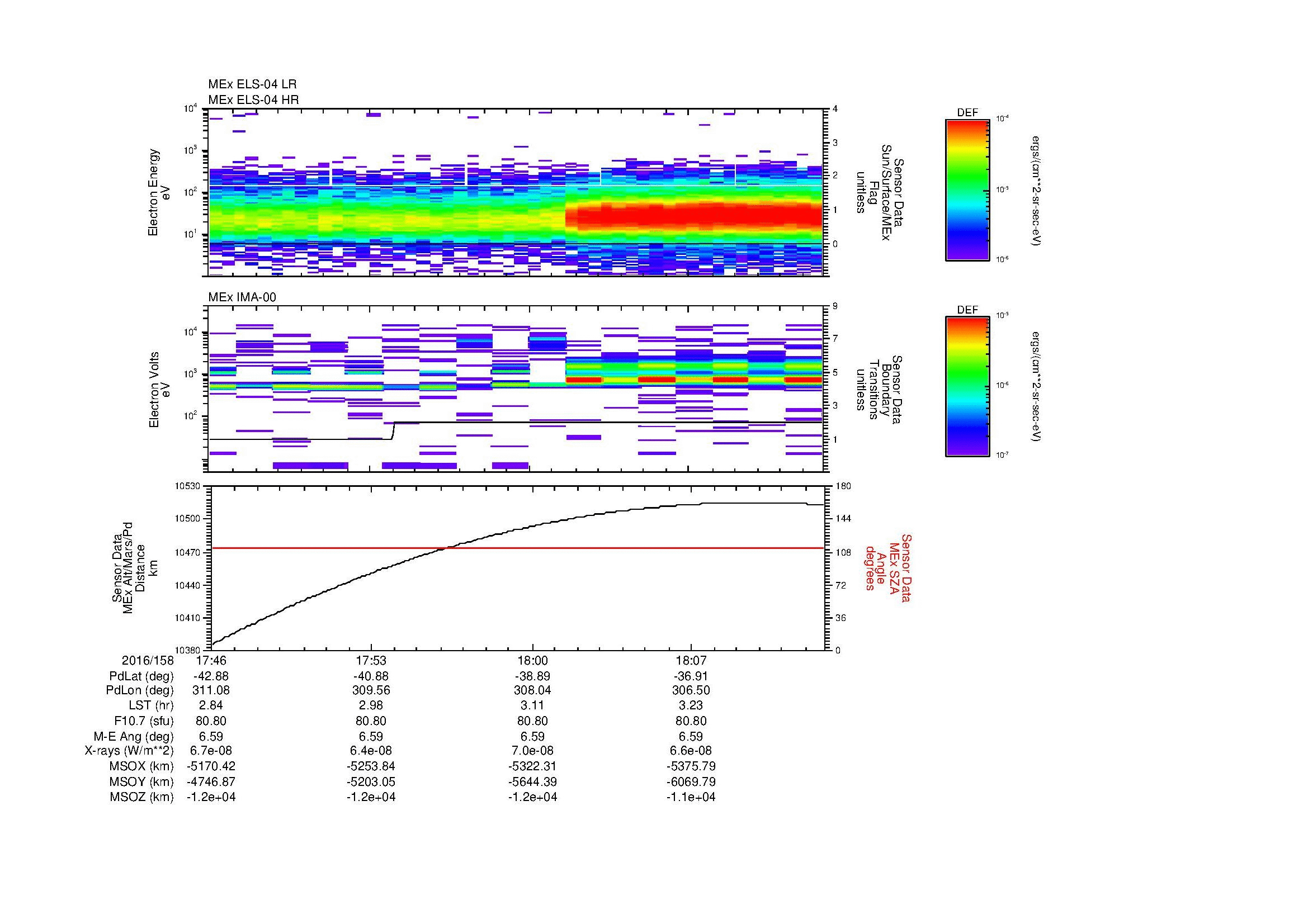Click the 'MSOX (km)' row label
Image resolution: width=1308 pixels, height=924 pixels.
(141, 766)
